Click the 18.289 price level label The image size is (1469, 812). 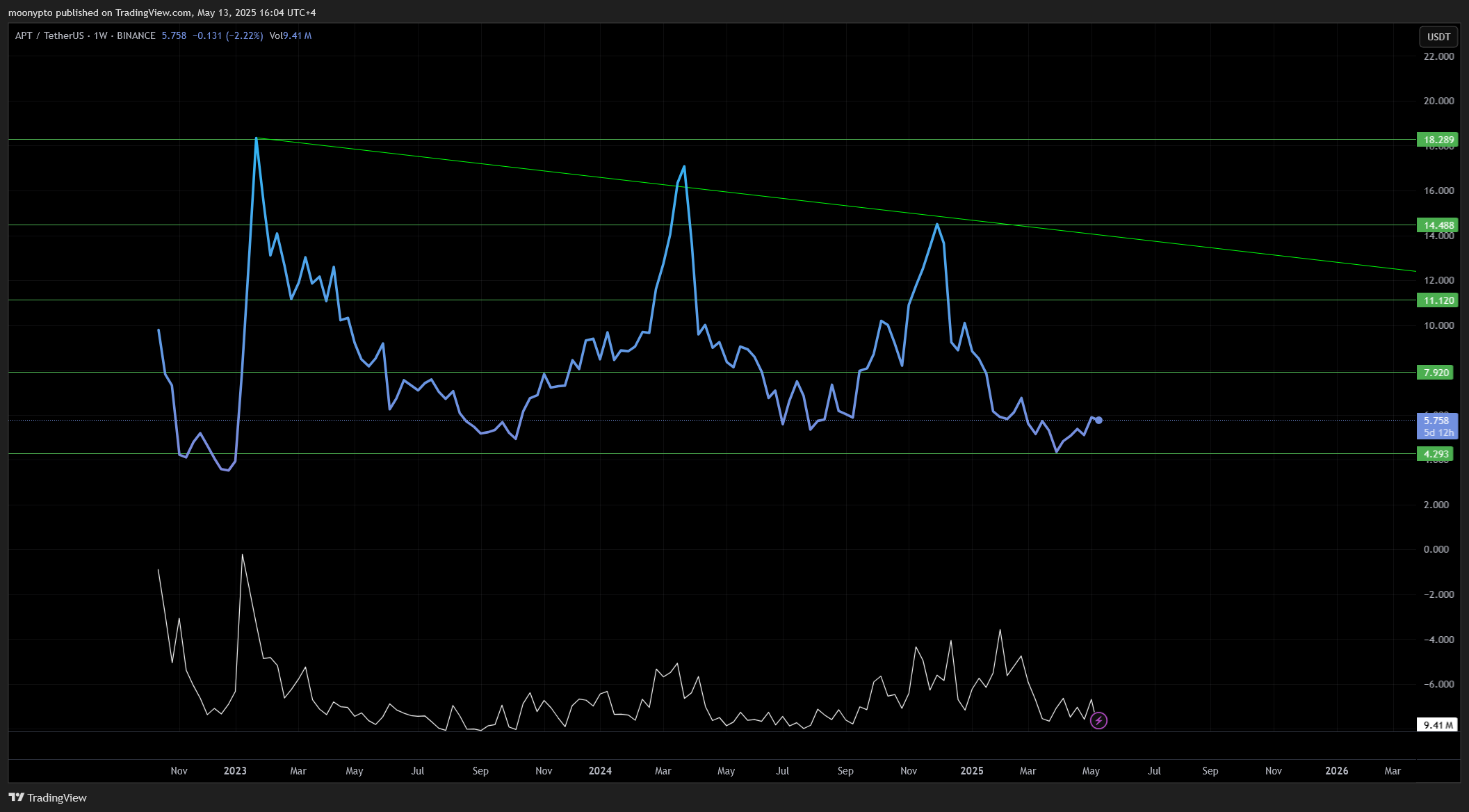1438,140
